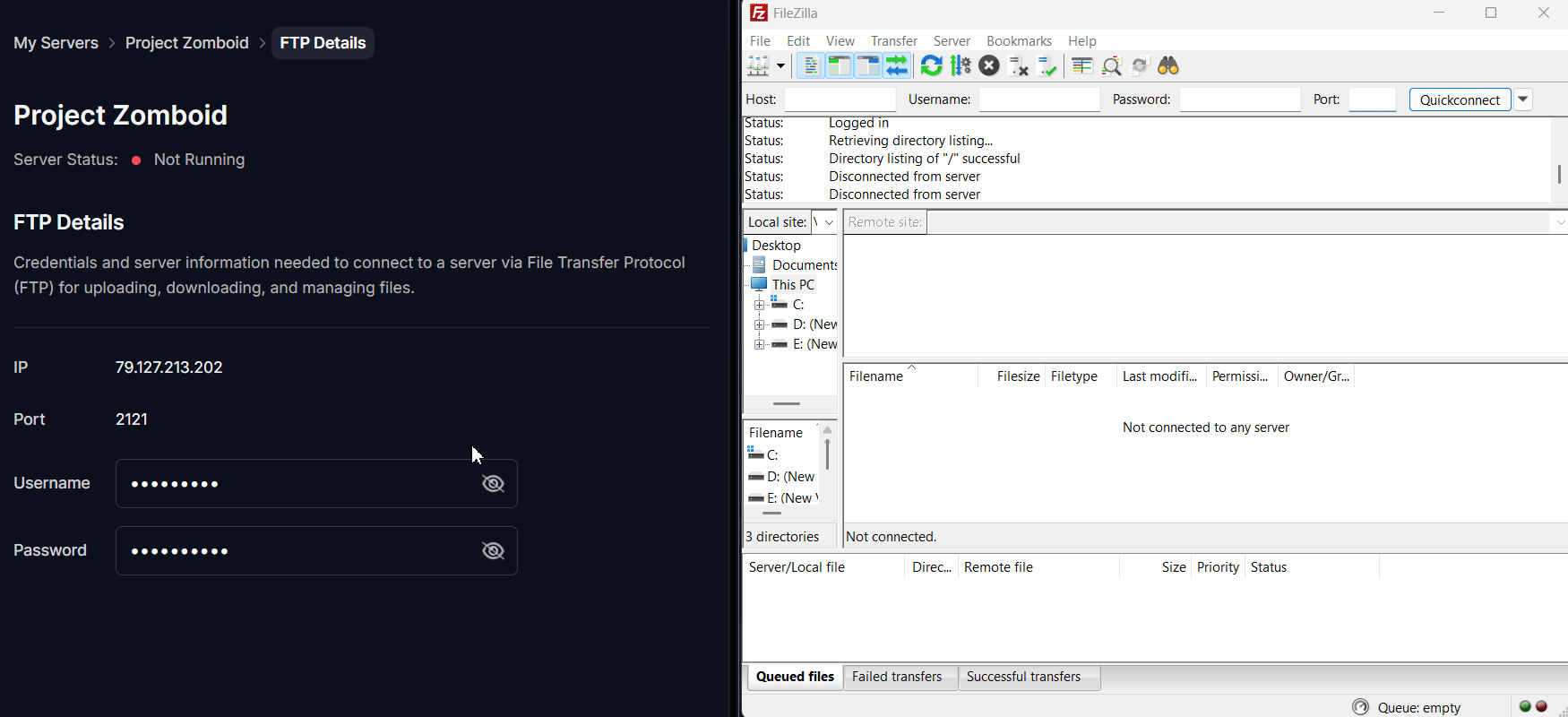The image size is (1568, 717).
Task: Reveal the hidden FTP password
Action: coord(493,551)
